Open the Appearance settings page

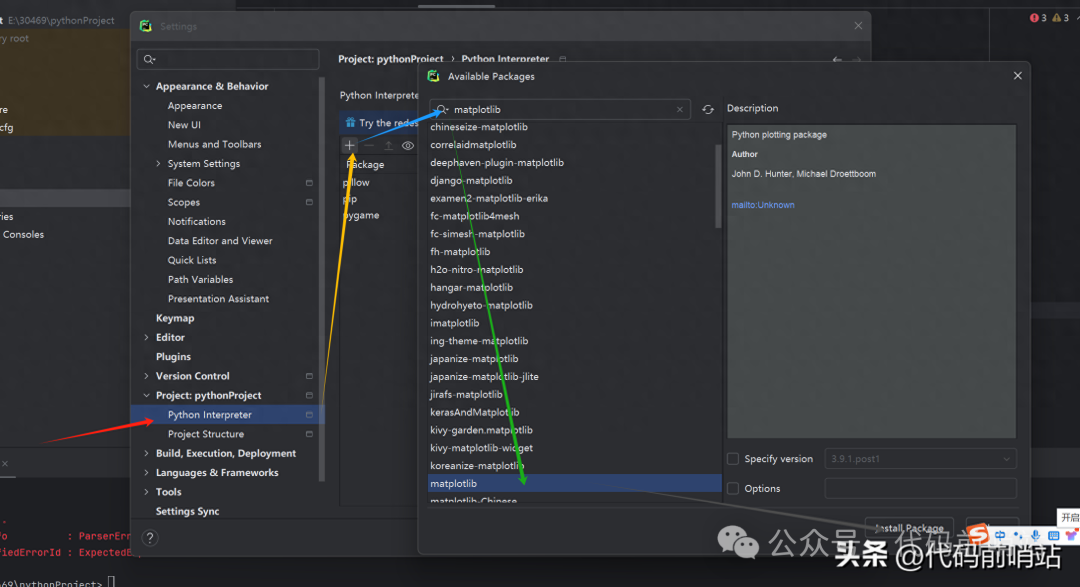(195, 105)
